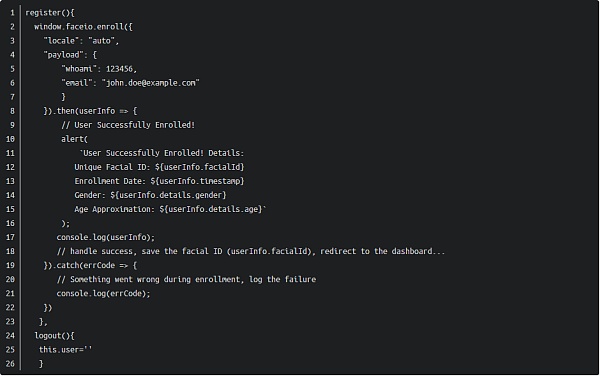Screen dimensions: 600x376
Task: Place cursor on alert( call
Action: (74, 139)
